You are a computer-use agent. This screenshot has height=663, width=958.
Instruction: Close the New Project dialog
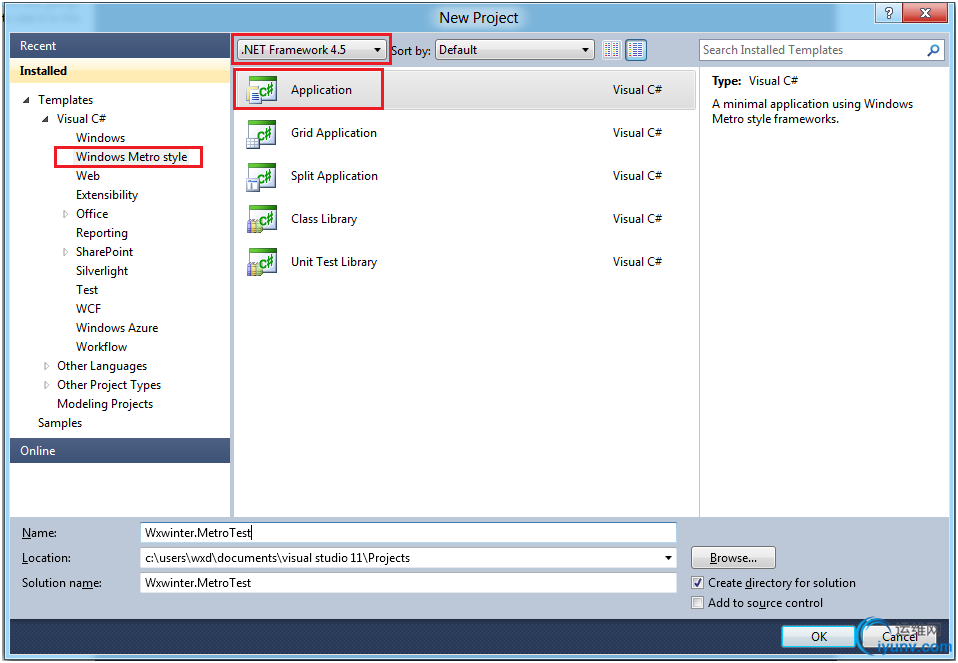(x=925, y=13)
